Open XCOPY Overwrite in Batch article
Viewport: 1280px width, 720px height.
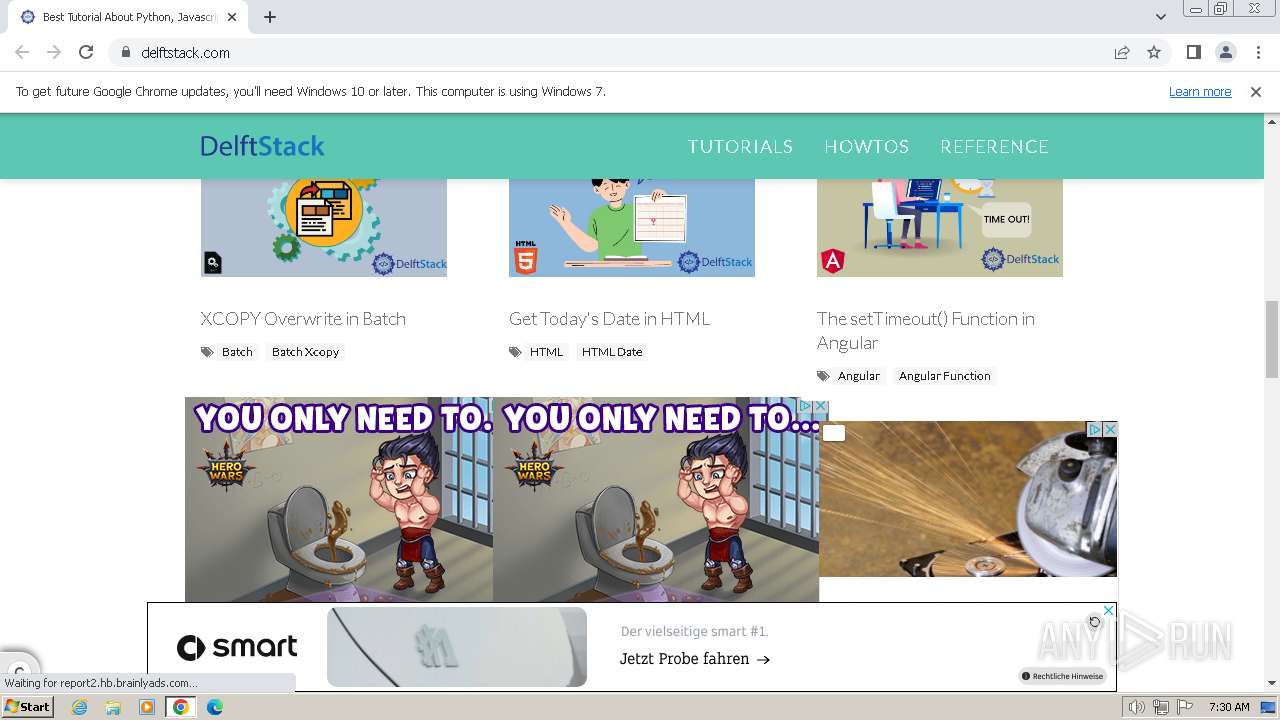(x=303, y=318)
